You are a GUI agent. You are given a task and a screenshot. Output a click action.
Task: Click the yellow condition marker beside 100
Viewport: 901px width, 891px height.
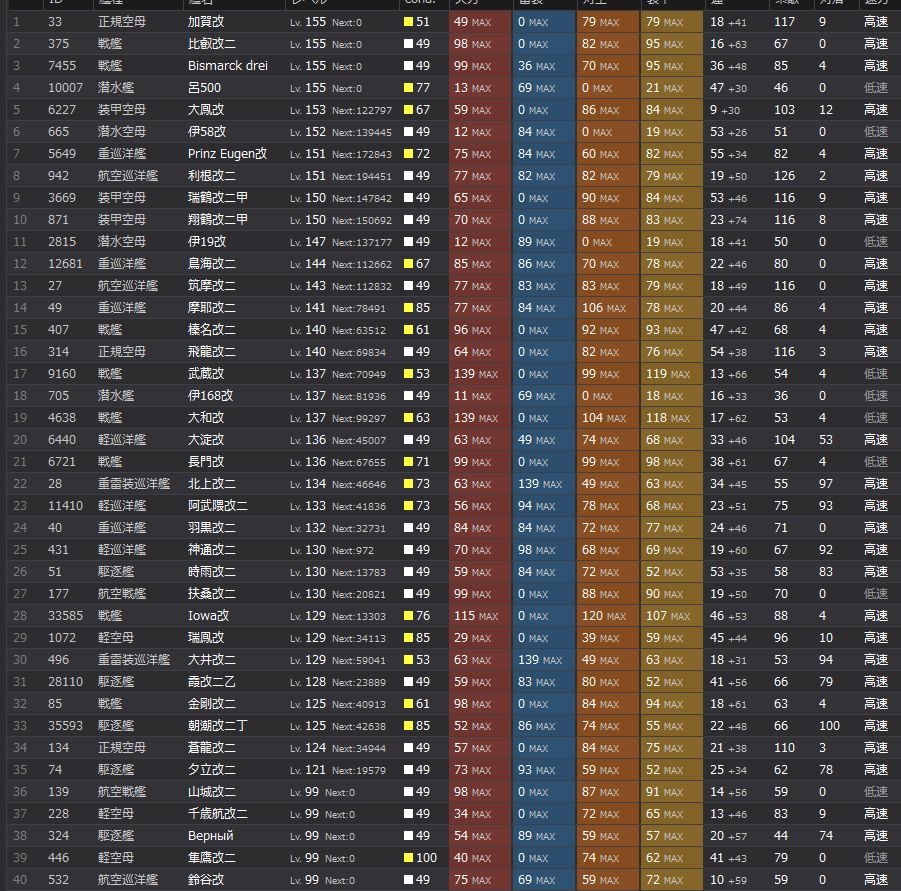click(409, 858)
